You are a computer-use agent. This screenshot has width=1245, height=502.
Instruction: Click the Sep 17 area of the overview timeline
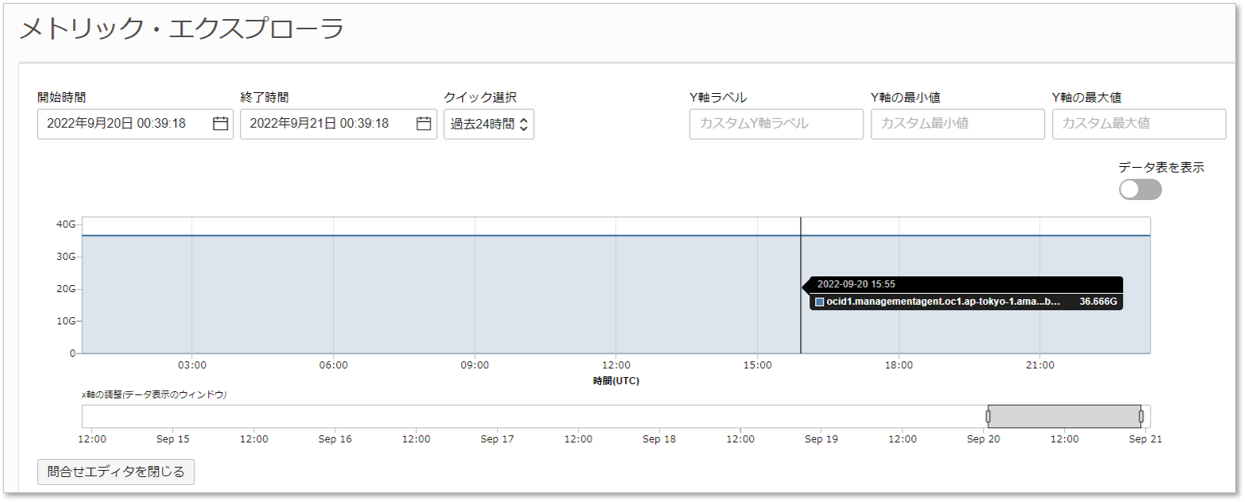497,416
